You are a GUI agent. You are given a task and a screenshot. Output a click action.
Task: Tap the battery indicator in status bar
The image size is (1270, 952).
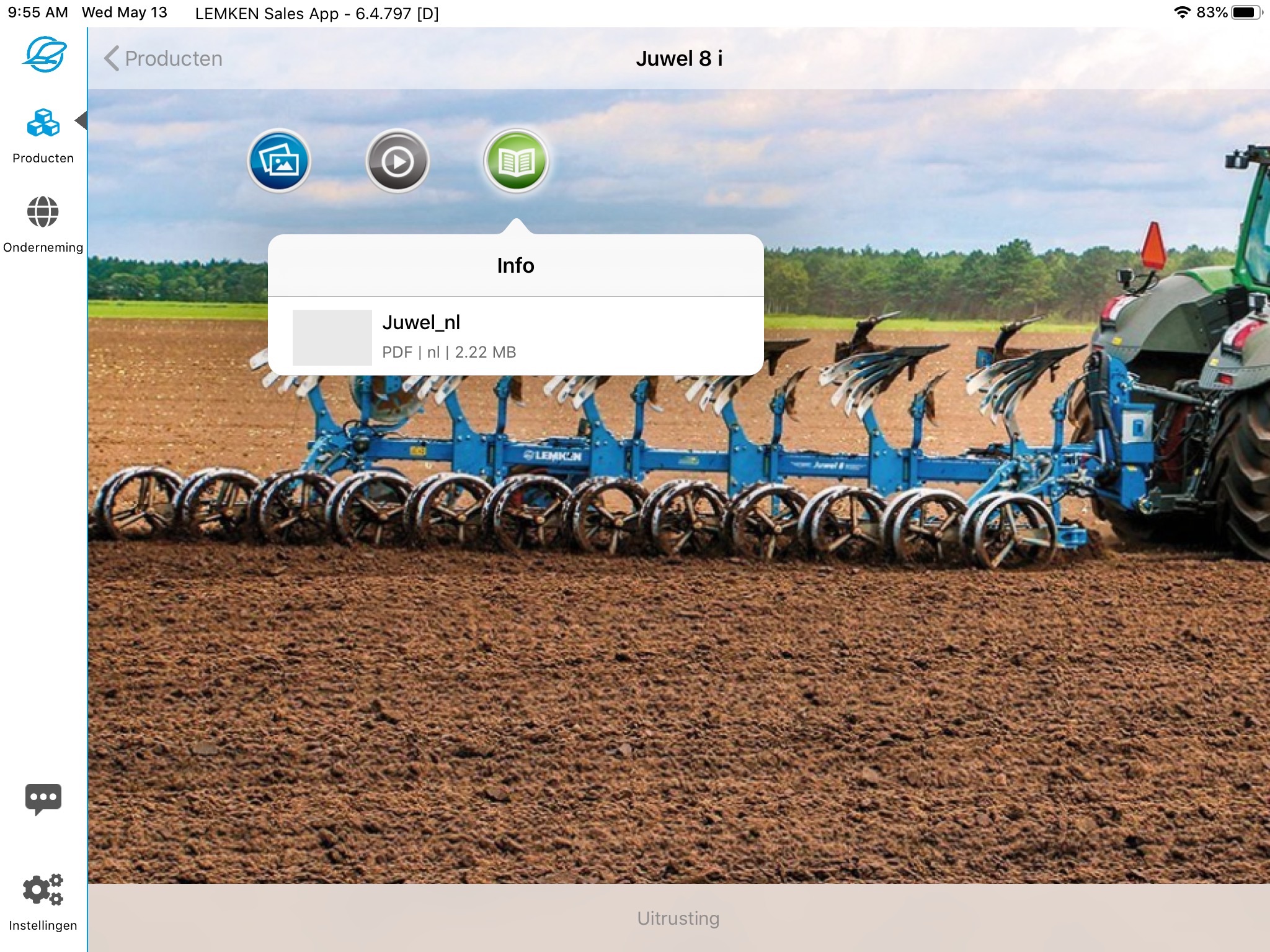1245,12
